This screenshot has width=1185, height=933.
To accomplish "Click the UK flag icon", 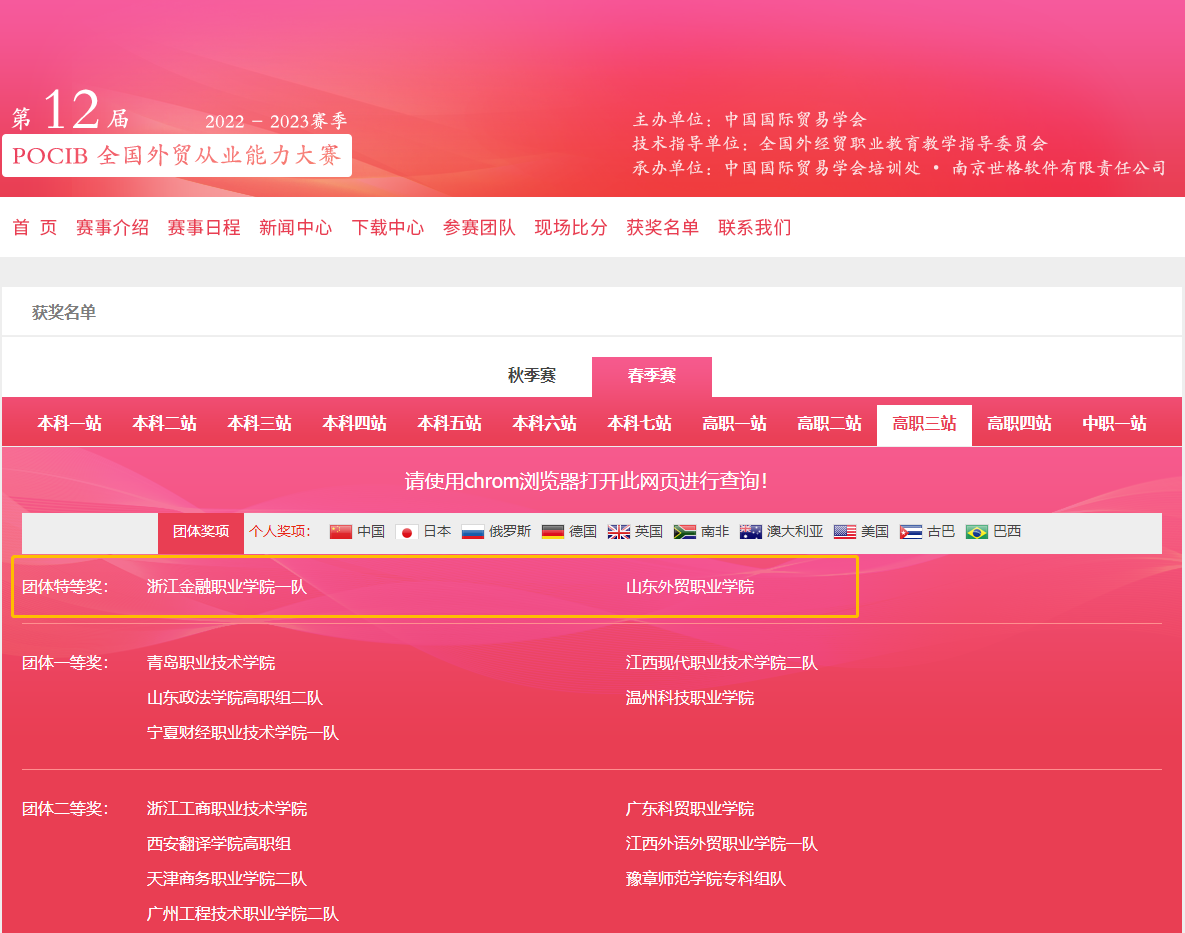I will pyautogui.click(x=619, y=532).
